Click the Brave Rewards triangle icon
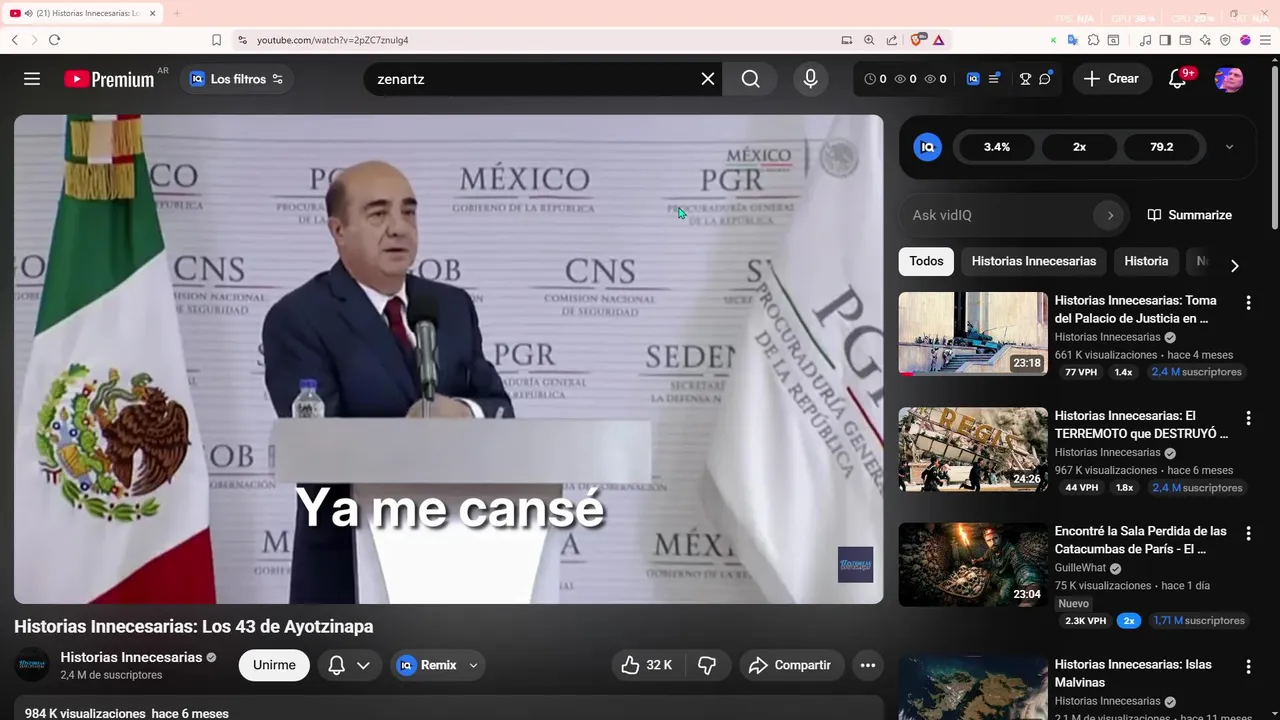This screenshot has width=1280, height=720. tap(939, 40)
